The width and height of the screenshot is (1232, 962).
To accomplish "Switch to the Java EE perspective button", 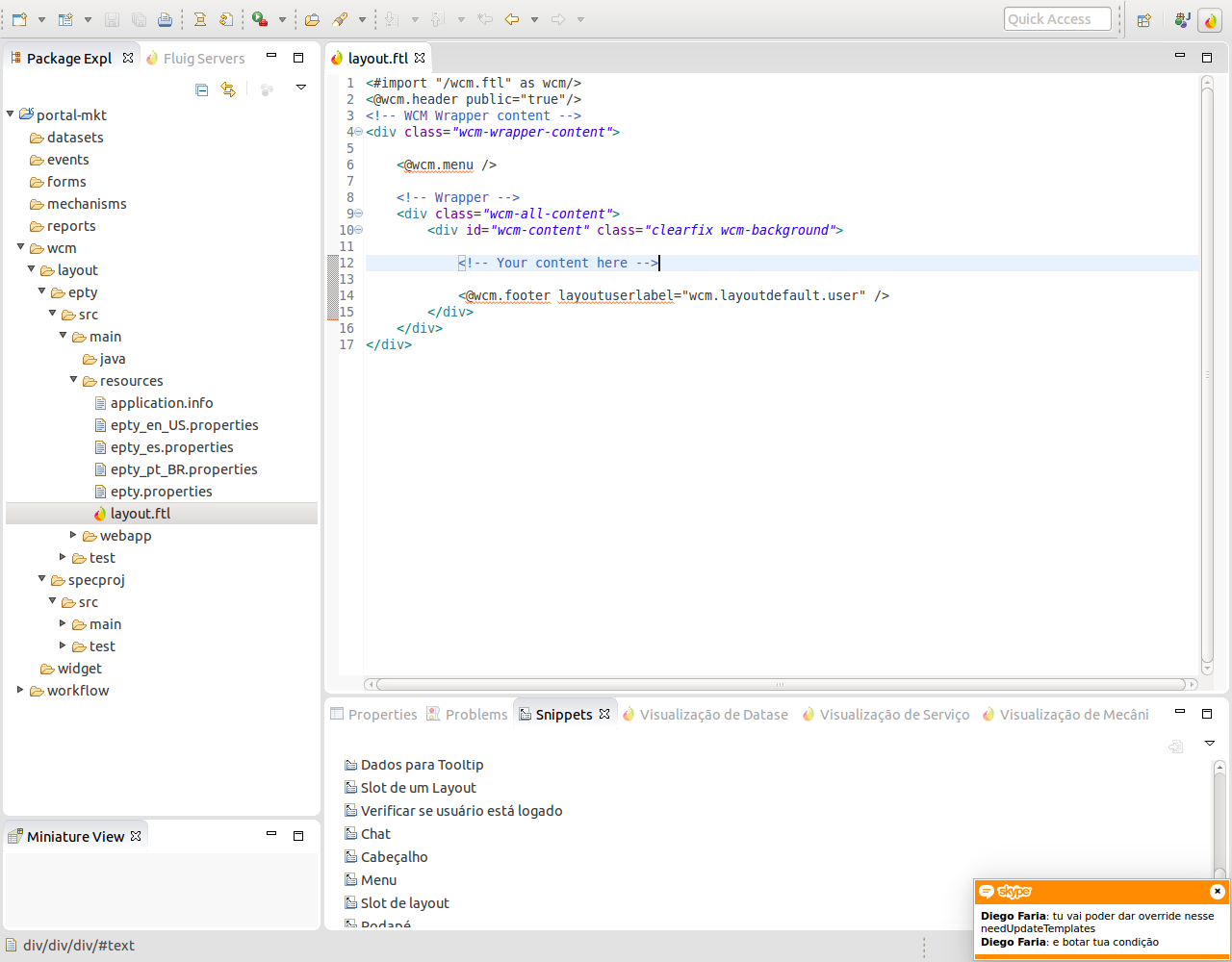I will coord(1182,19).
